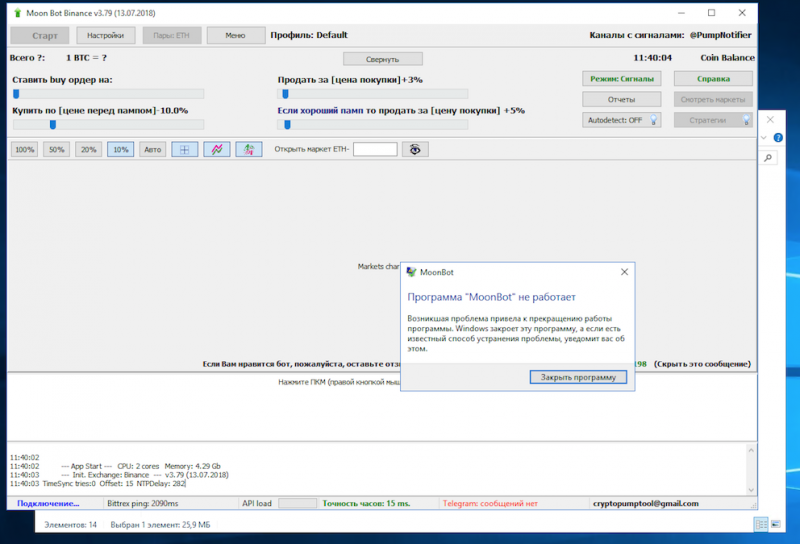Select the 10% order size button
Viewport: 800px width, 544px height.
(x=120, y=150)
